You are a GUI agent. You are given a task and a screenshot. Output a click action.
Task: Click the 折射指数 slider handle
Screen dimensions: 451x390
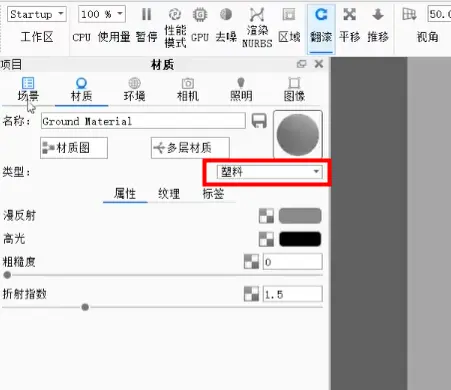(x=85, y=307)
